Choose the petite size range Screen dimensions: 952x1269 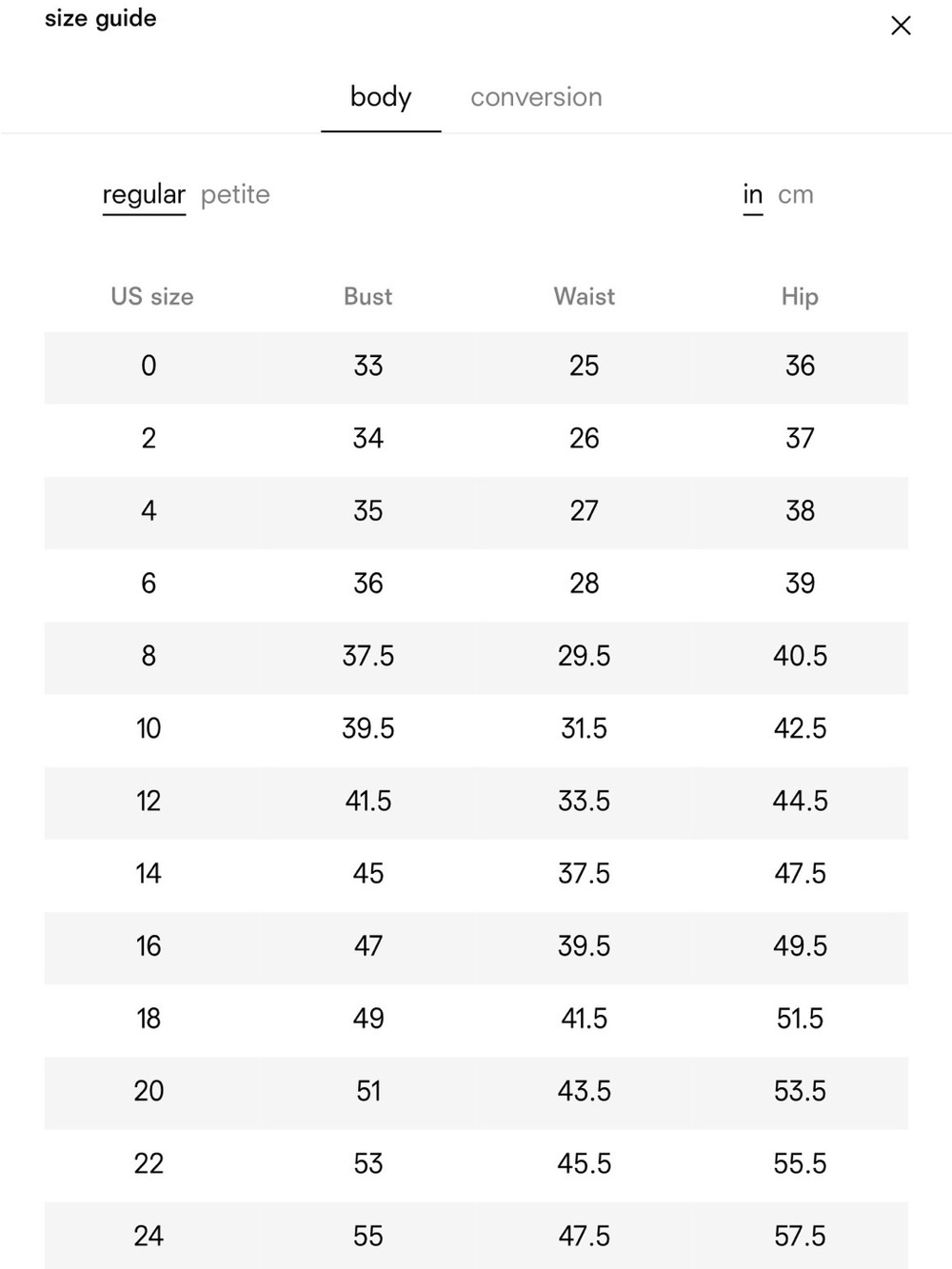[x=235, y=195]
